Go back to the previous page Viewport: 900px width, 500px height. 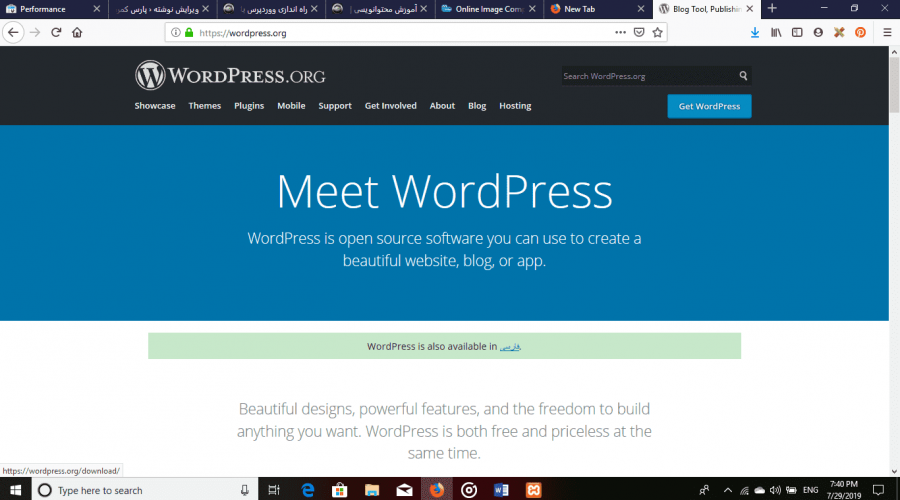tap(13, 33)
